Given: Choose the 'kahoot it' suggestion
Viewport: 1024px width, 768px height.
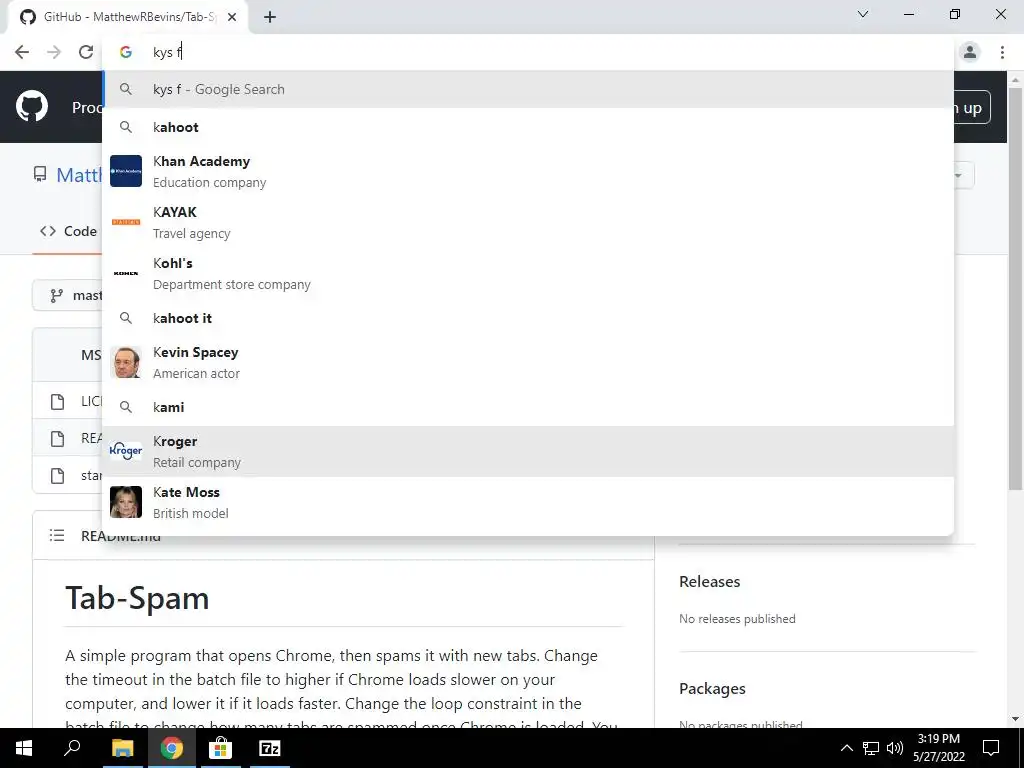Looking at the screenshot, I should 528,318.
